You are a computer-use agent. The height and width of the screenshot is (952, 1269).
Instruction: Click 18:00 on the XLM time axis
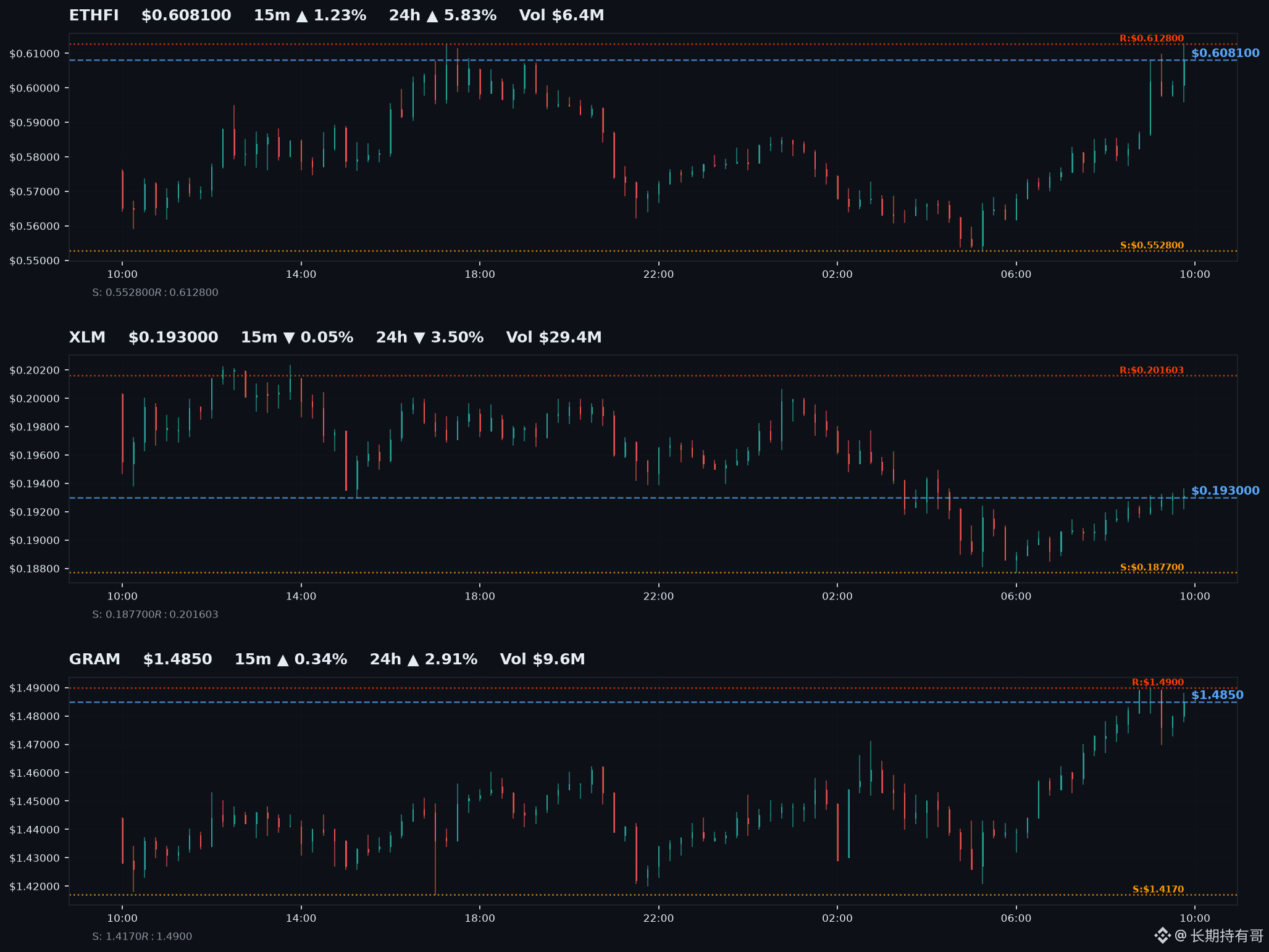(480, 596)
